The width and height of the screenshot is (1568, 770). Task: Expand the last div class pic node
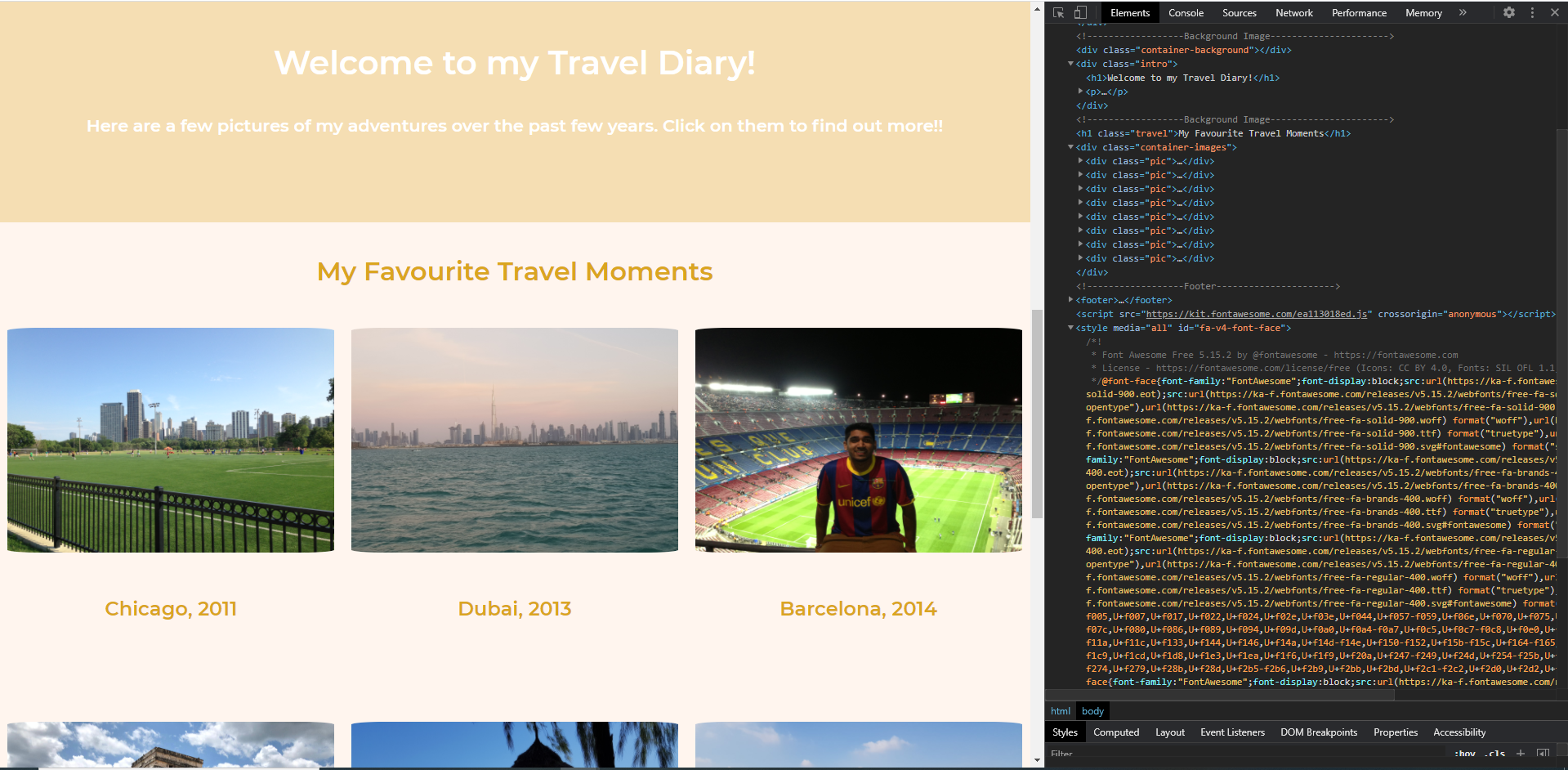[1080, 258]
